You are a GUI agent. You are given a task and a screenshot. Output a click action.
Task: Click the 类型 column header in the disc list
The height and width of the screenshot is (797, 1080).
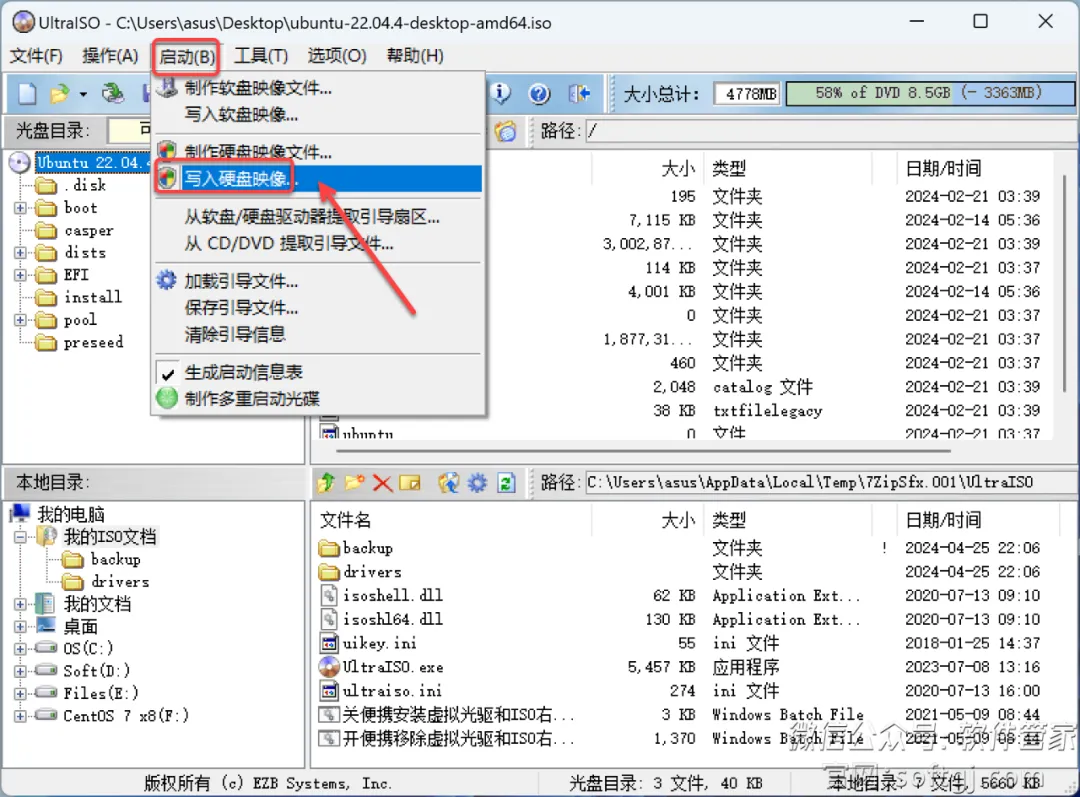pos(788,168)
